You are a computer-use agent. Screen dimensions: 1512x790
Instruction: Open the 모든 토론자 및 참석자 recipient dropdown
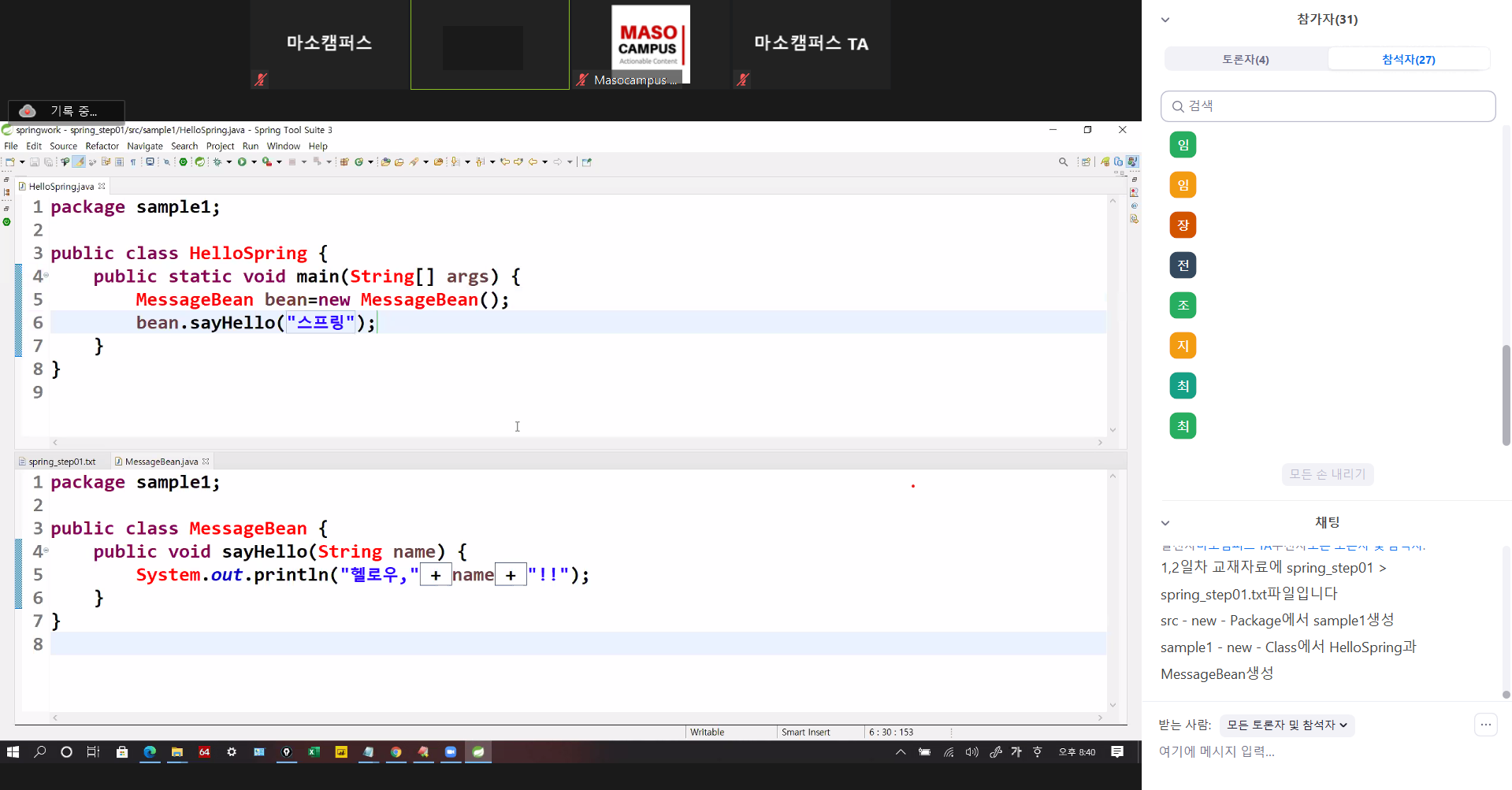[1287, 725]
